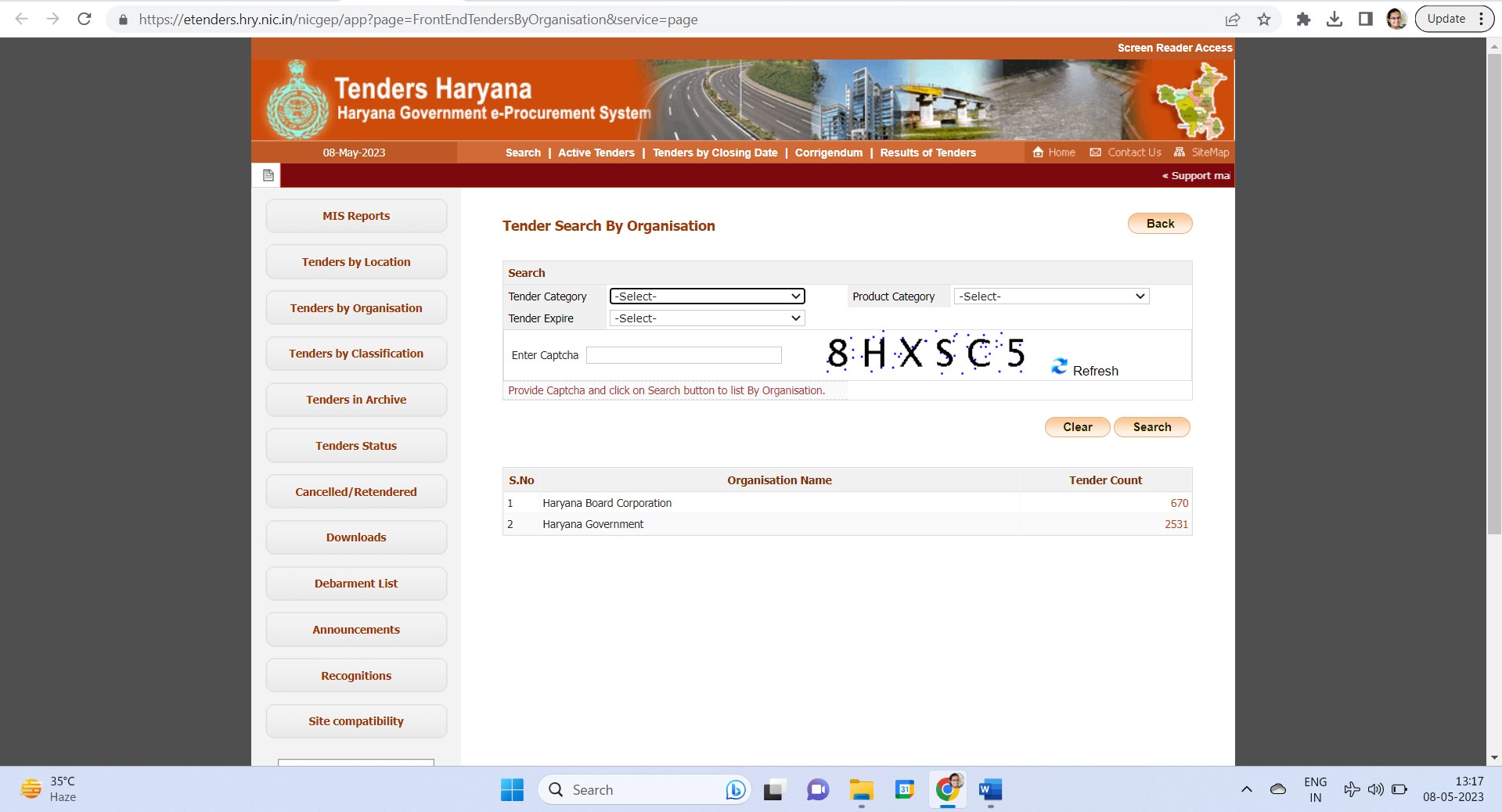Click the document icon below date
1502x812 pixels.
click(x=268, y=175)
